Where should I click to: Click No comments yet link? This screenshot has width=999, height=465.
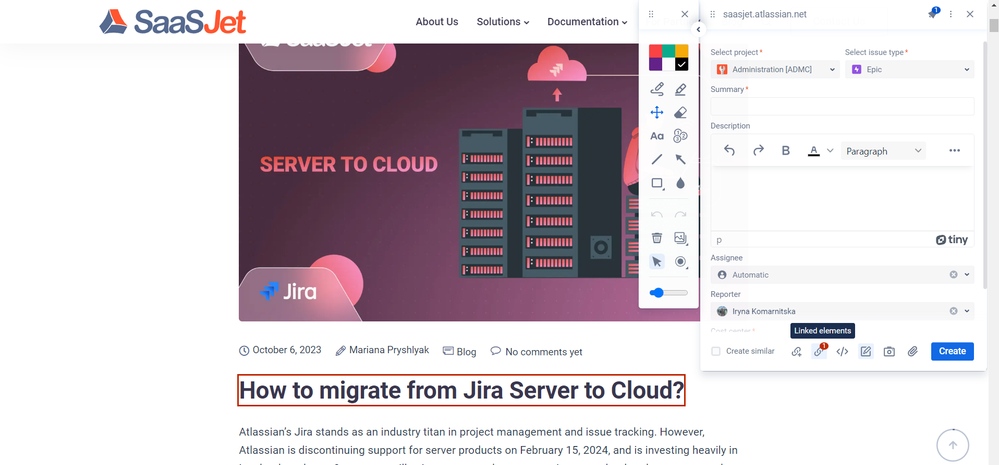[543, 352]
